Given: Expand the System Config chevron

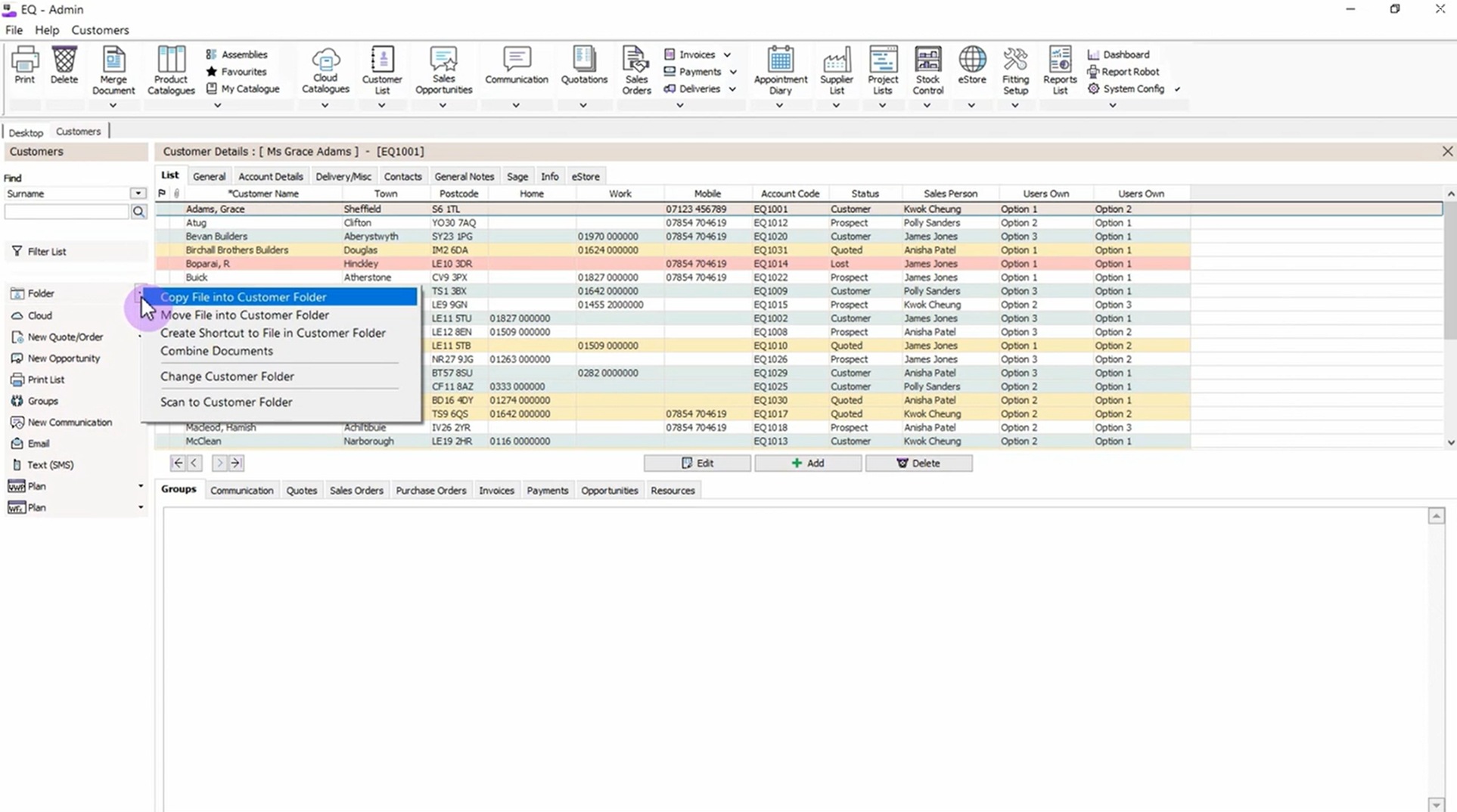Looking at the screenshot, I should [x=1177, y=89].
